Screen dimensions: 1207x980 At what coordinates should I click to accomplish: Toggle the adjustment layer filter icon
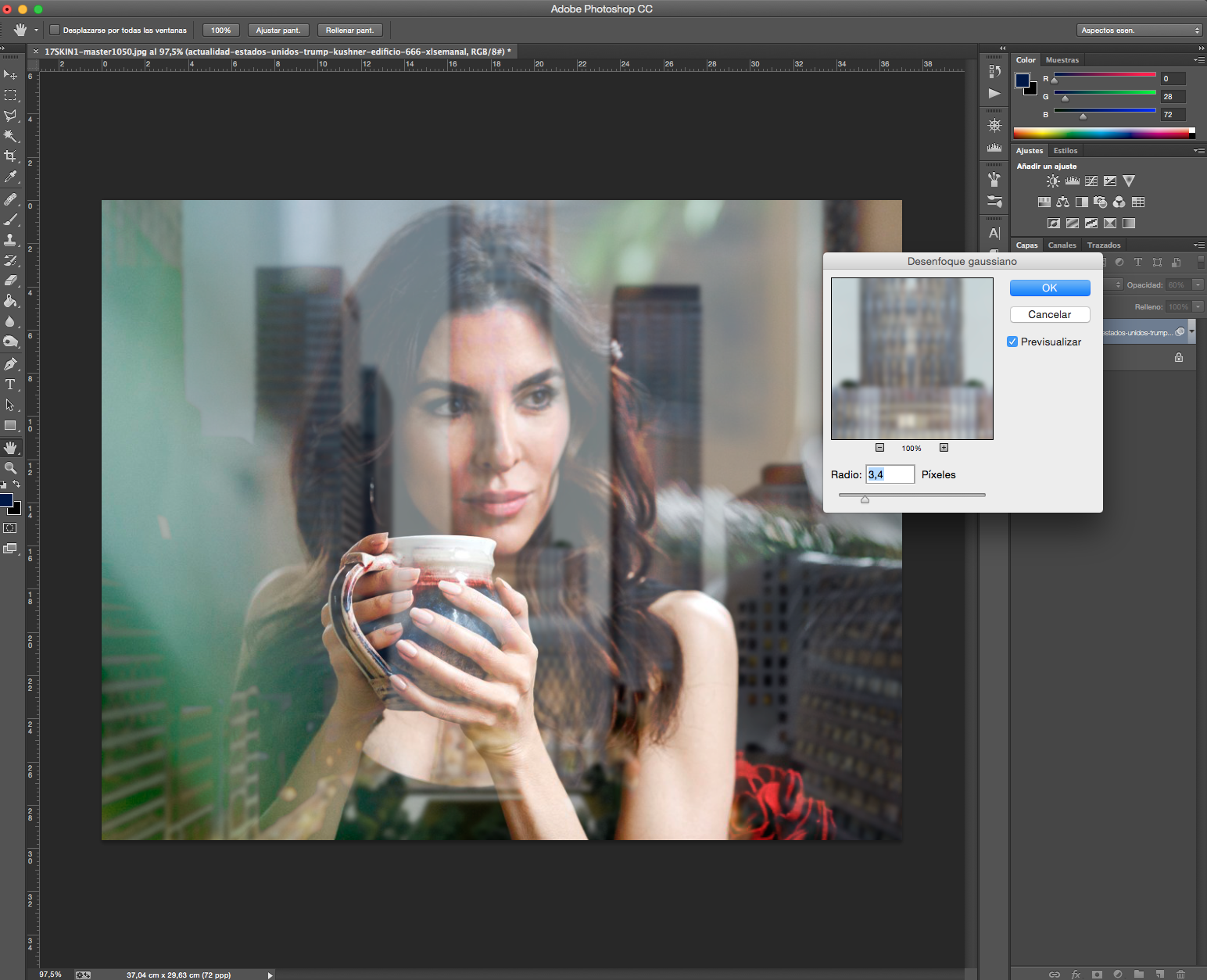coord(1119,263)
